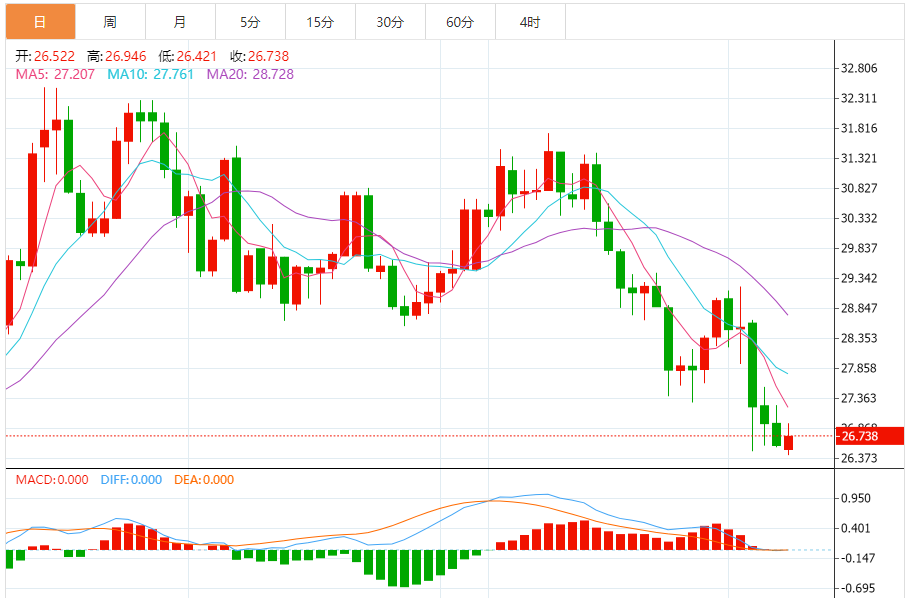Click the -0.147 MACD axis label
The image size is (912, 598).
857,558
